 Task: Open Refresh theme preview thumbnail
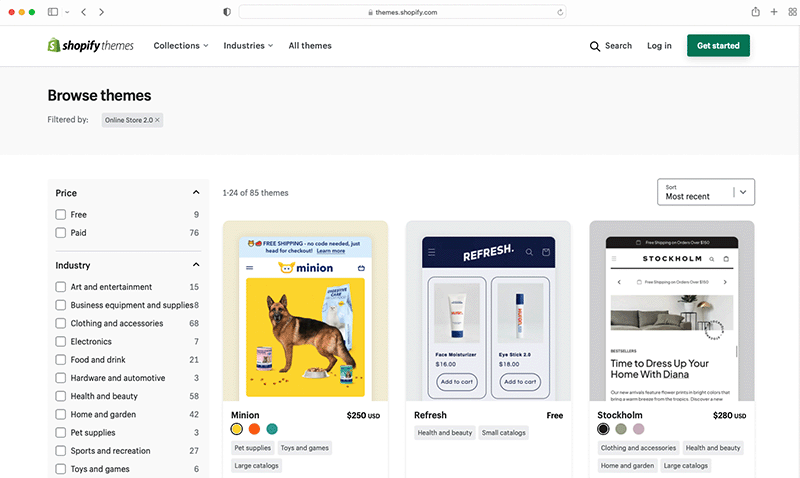488,311
